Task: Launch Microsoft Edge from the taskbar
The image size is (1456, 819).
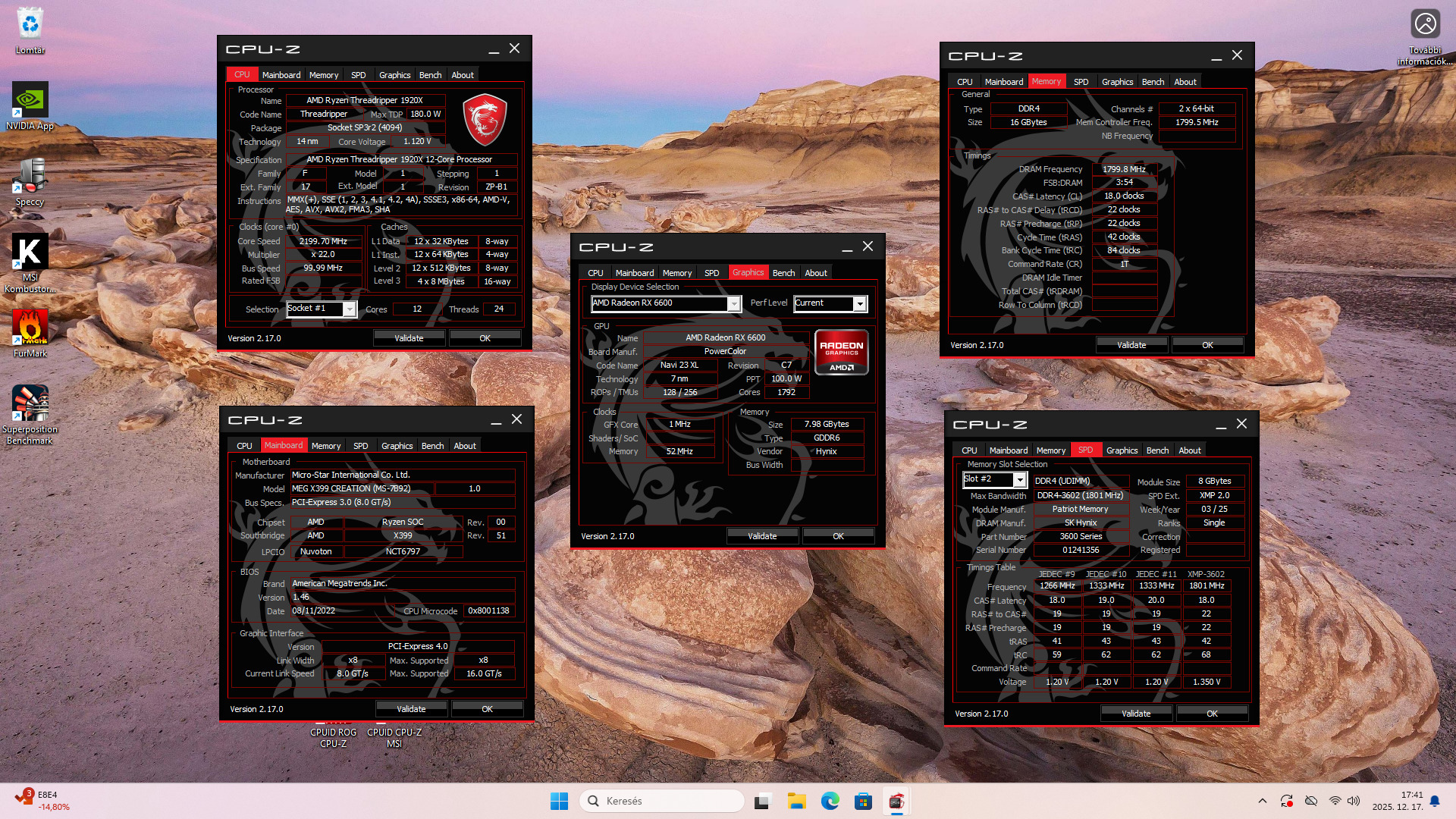Action: tap(830, 801)
